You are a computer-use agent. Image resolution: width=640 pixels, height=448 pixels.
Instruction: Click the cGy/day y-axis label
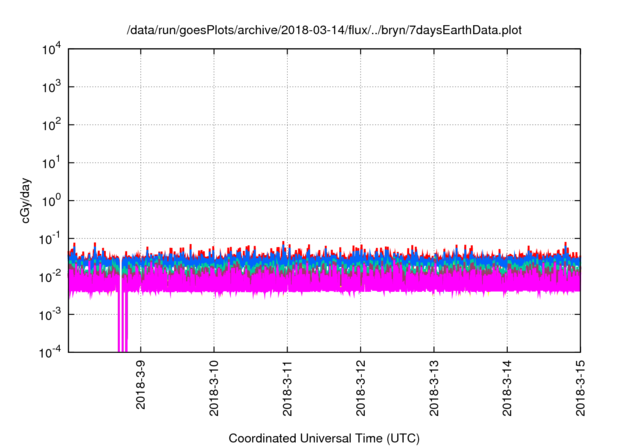(x=25, y=200)
